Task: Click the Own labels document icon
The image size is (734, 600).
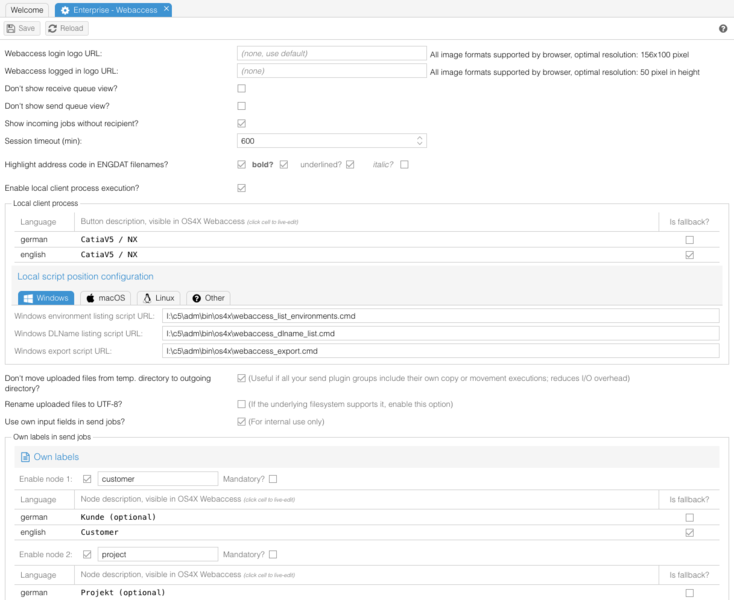Action: click(25, 457)
